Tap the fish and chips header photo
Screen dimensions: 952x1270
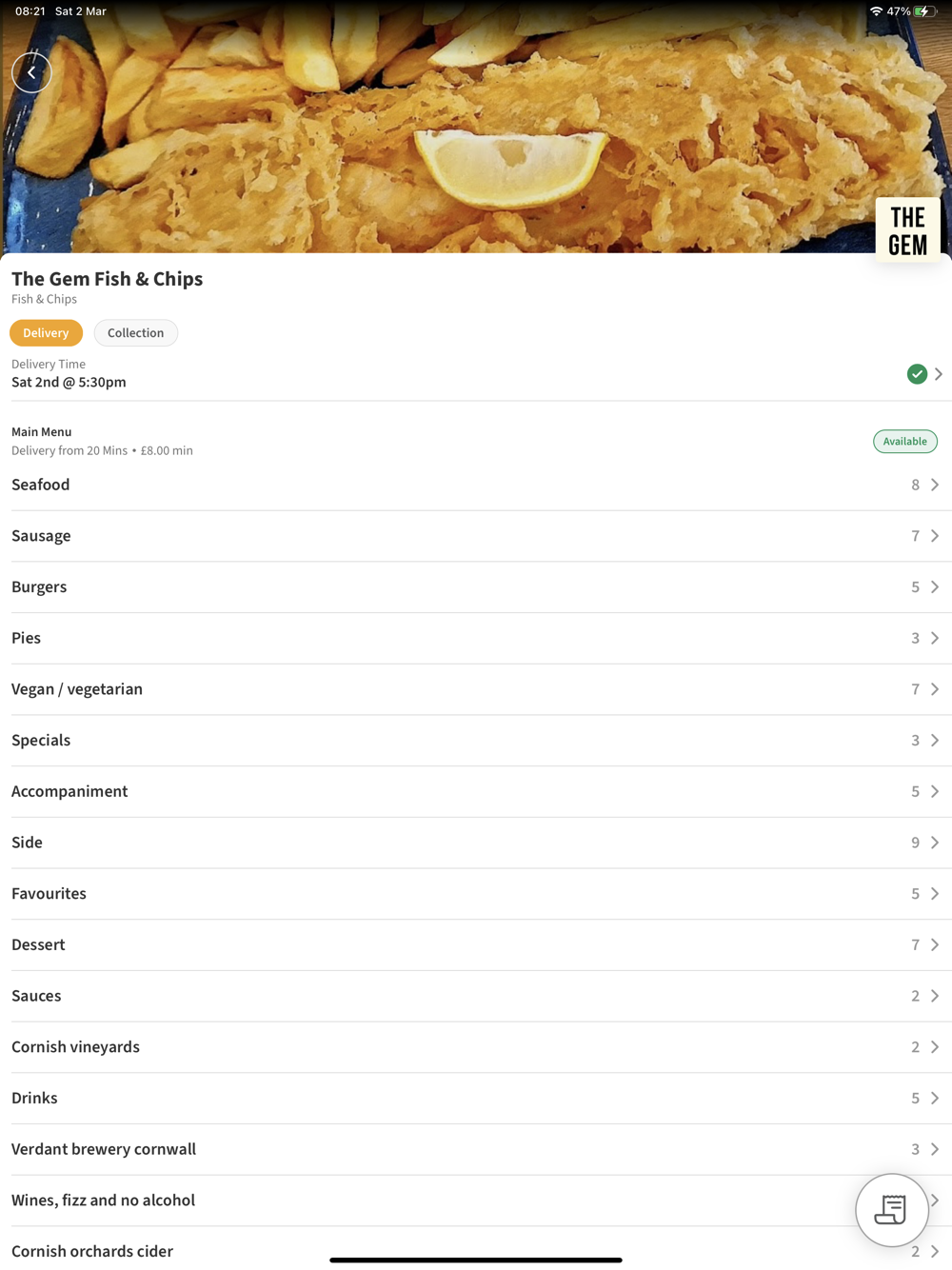pos(476,127)
